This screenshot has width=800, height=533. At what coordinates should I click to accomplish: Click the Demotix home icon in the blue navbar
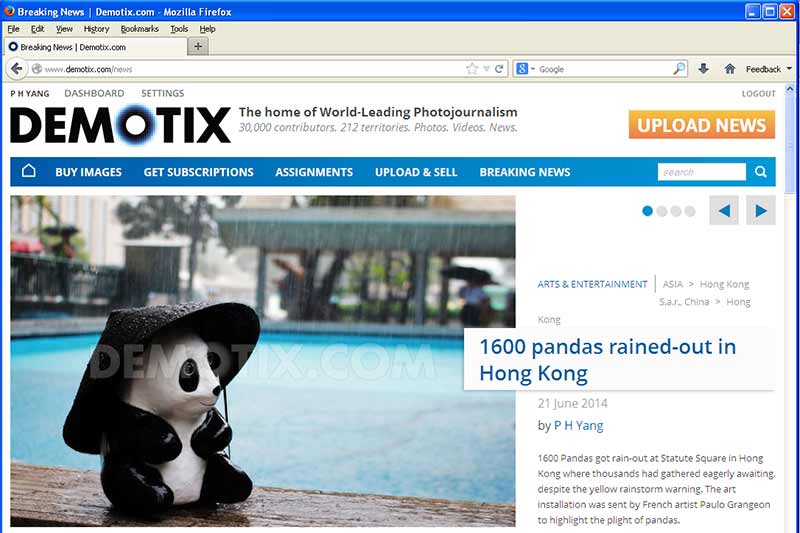coord(29,171)
